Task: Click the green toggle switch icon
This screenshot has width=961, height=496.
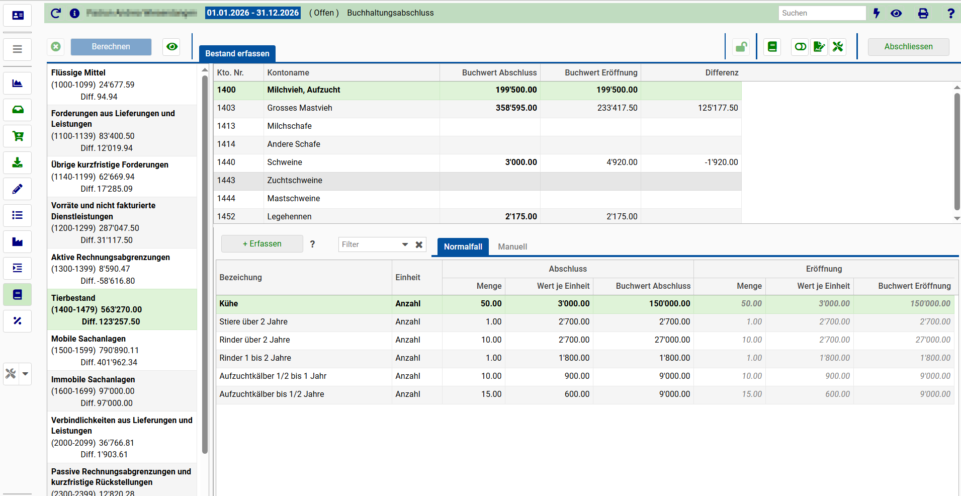Action: [800, 47]
